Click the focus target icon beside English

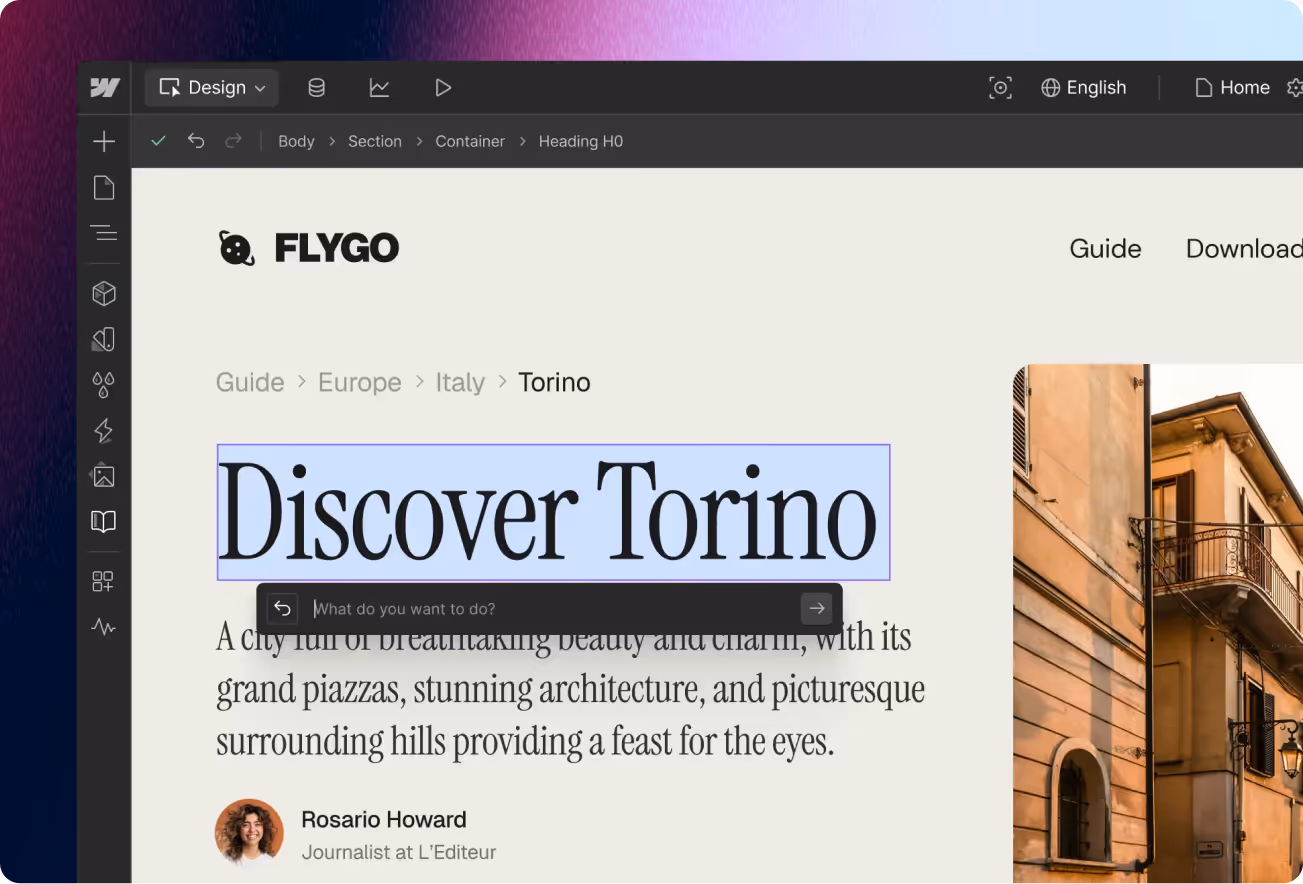click(1000, 88)
